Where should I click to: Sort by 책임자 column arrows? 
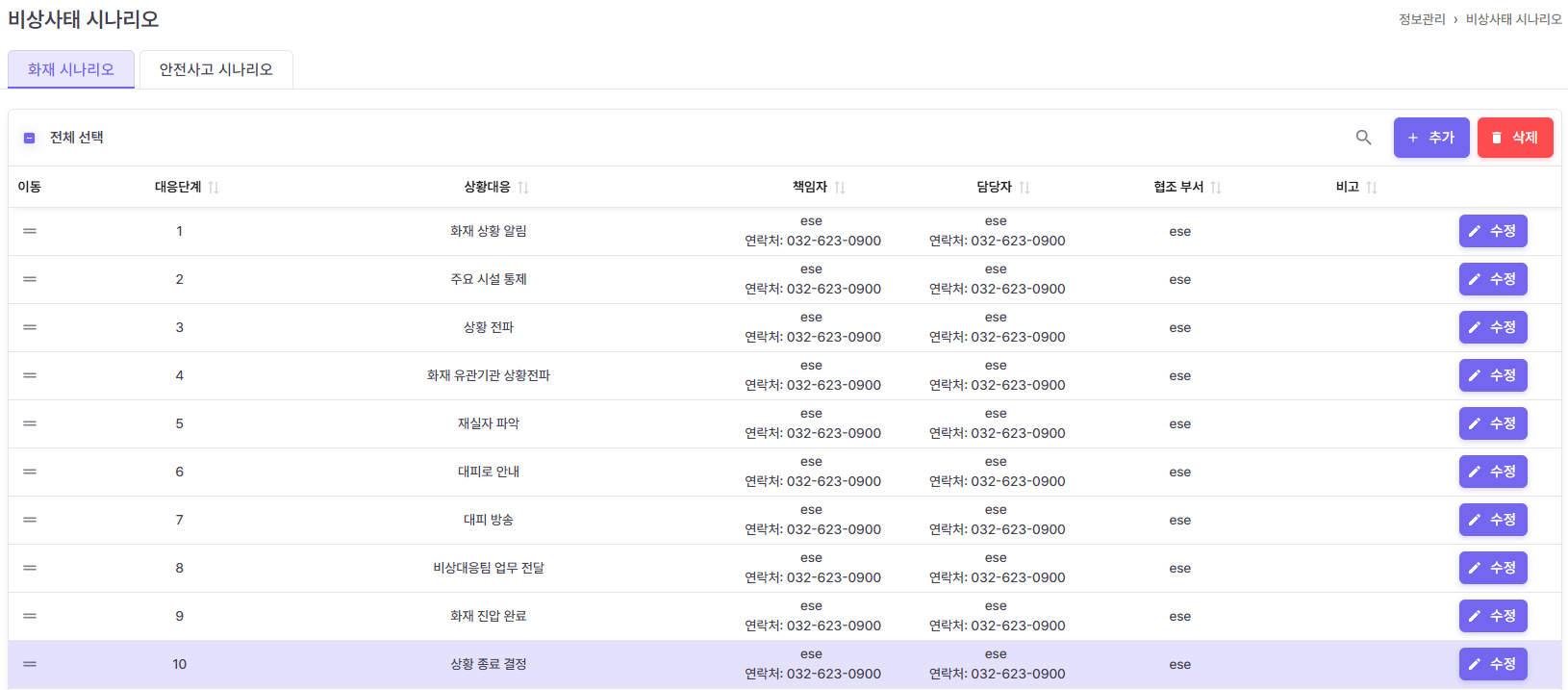click(840, 188)
